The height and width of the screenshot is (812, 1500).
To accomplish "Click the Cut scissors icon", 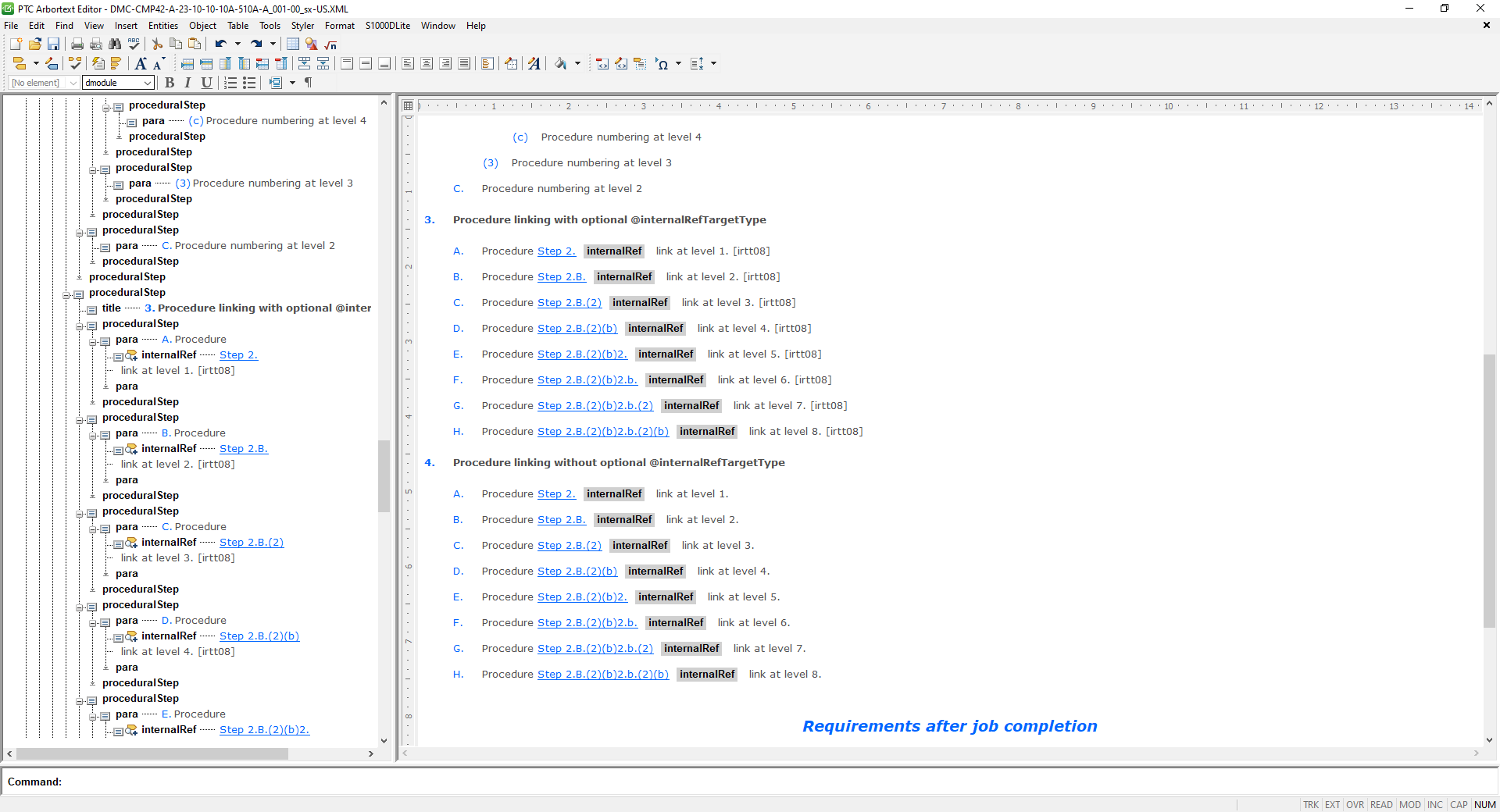I will [x=156, y=45].
